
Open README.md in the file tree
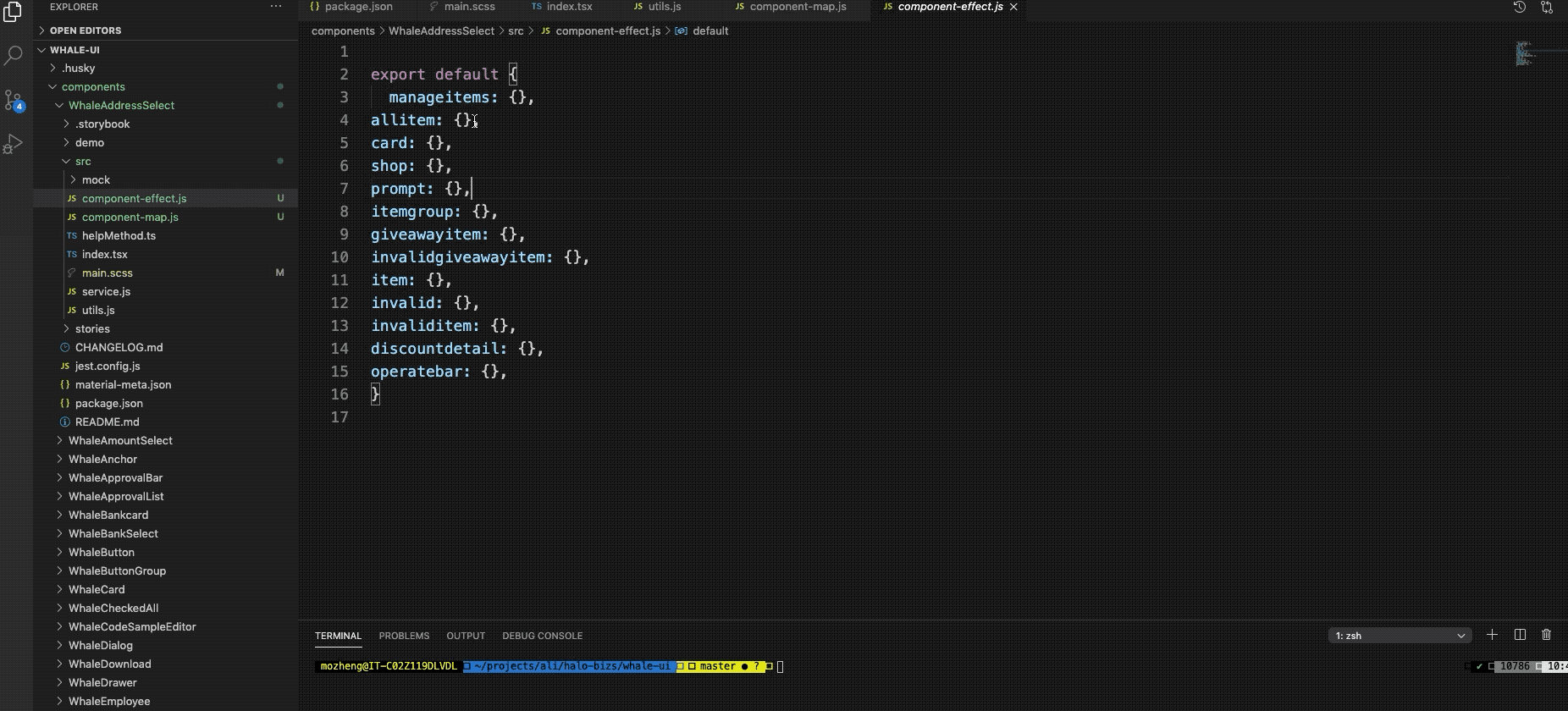(x=165, y=422)
